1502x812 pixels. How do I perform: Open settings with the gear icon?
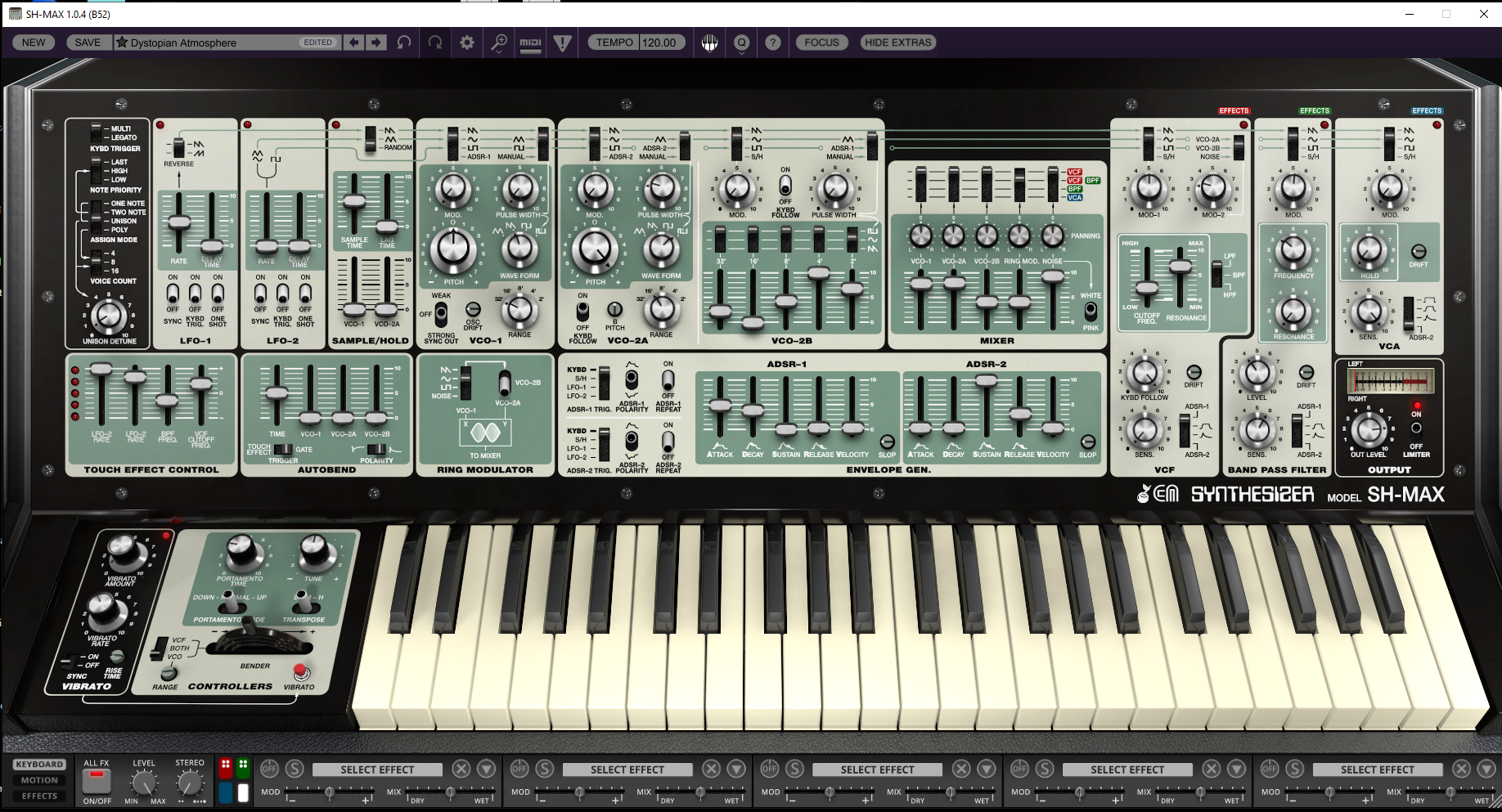tap(467, 43)
